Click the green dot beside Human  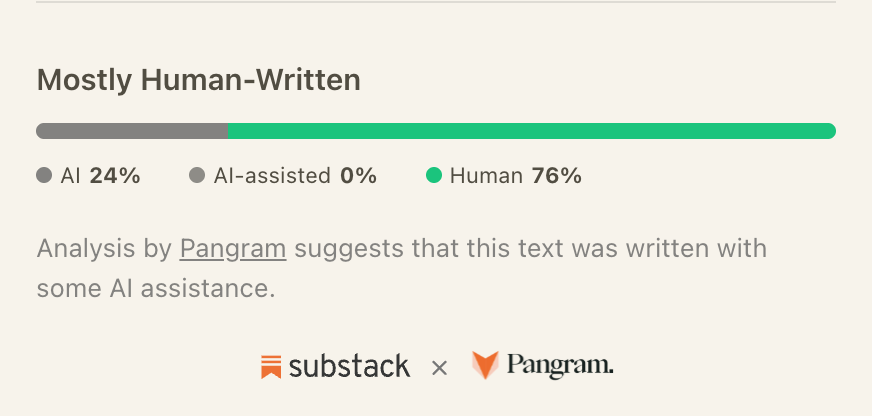tap(434, 175)
